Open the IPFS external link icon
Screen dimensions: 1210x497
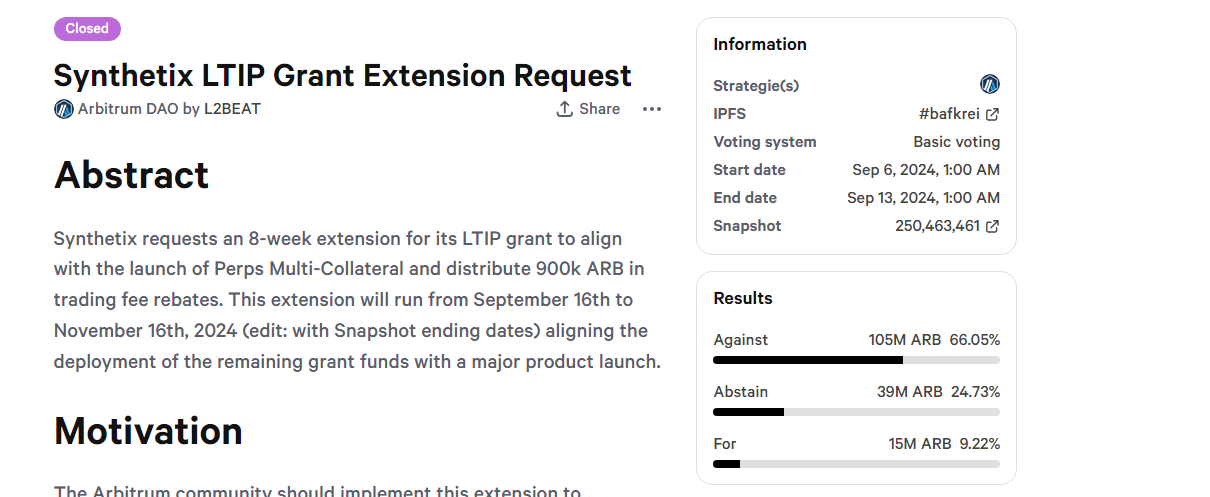click(992, 114)
